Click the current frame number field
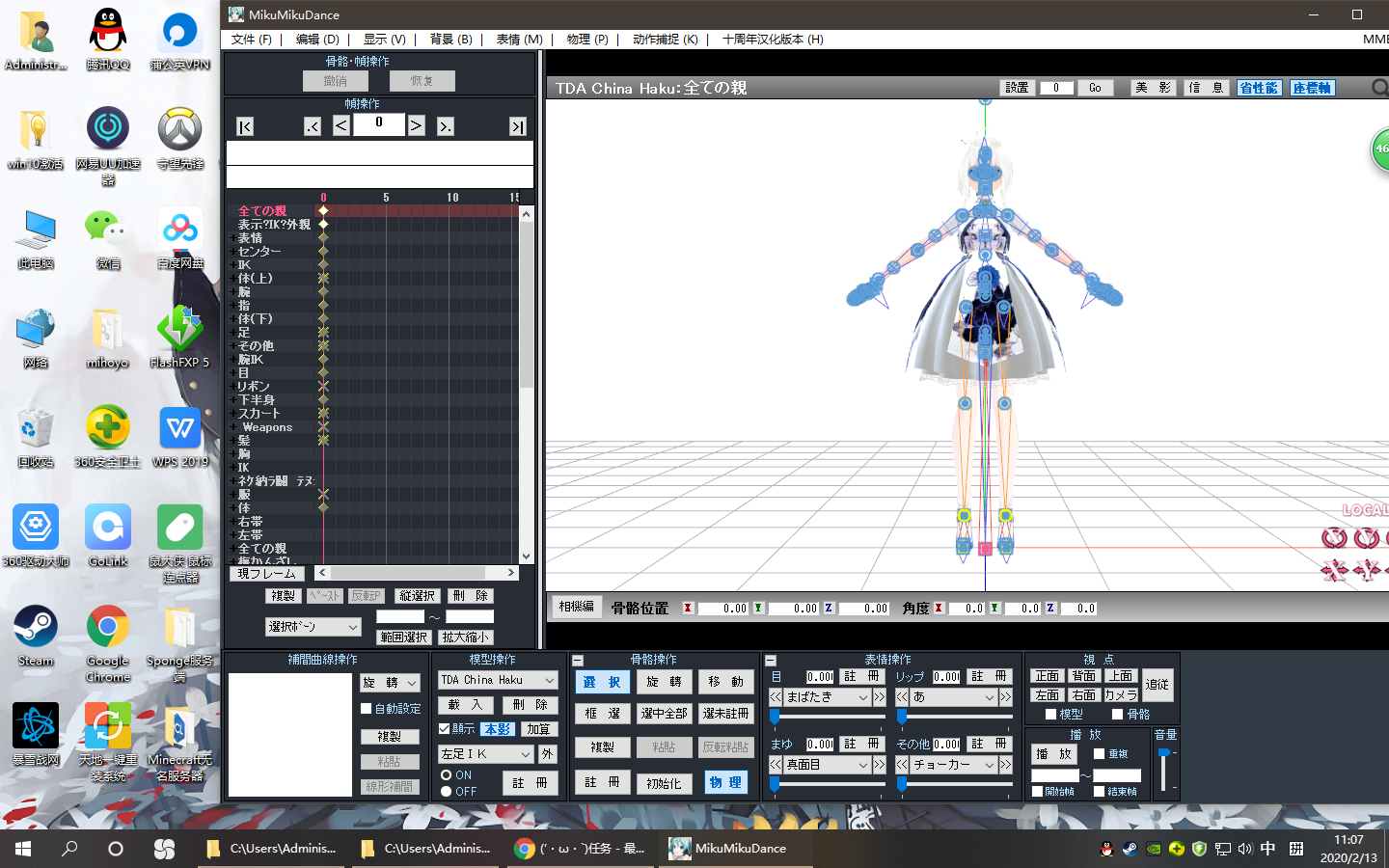The image size is (1389, 868). pos(379,124)
